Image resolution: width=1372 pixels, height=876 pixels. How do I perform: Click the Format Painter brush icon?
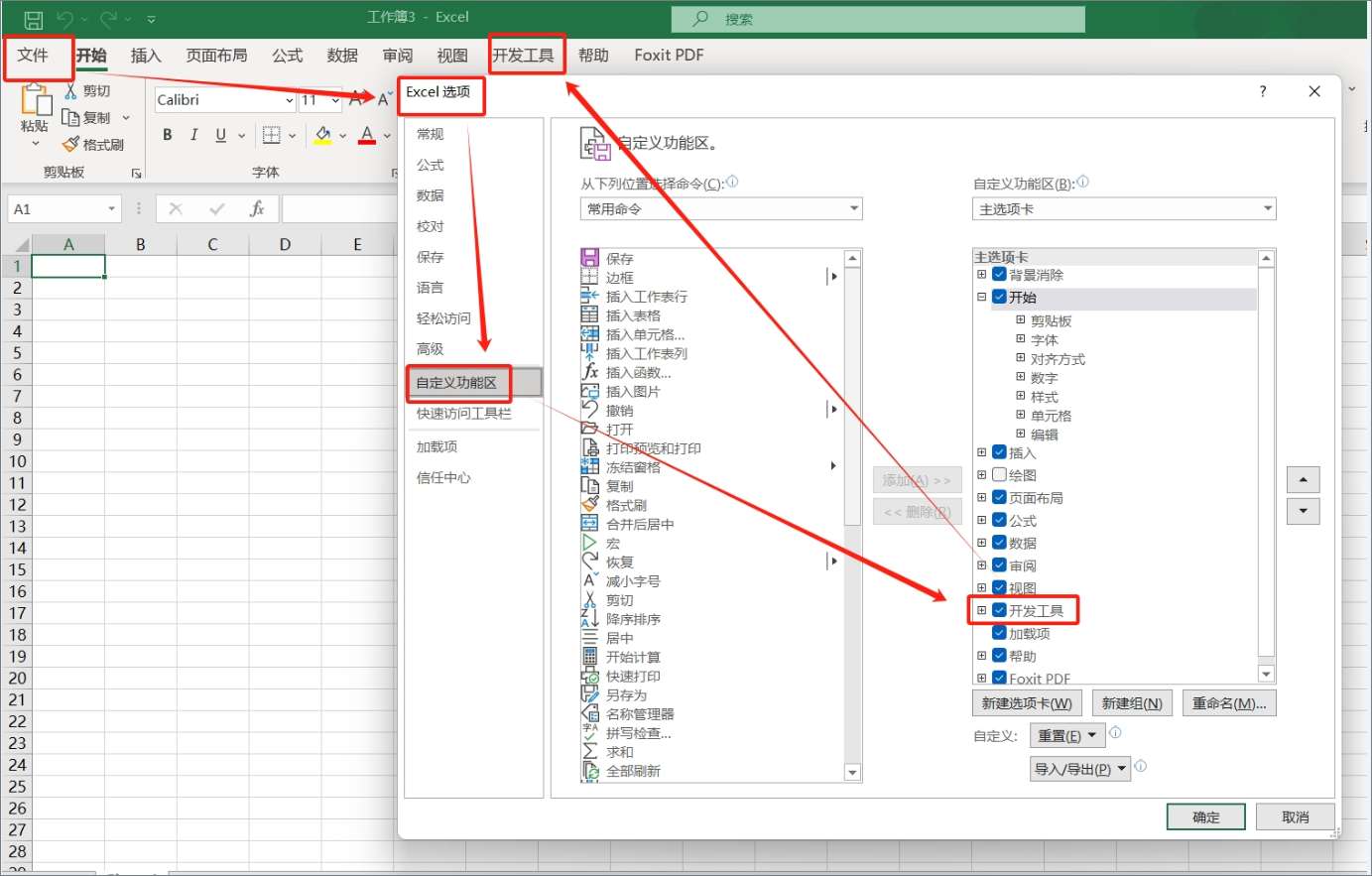pos(70,145)
